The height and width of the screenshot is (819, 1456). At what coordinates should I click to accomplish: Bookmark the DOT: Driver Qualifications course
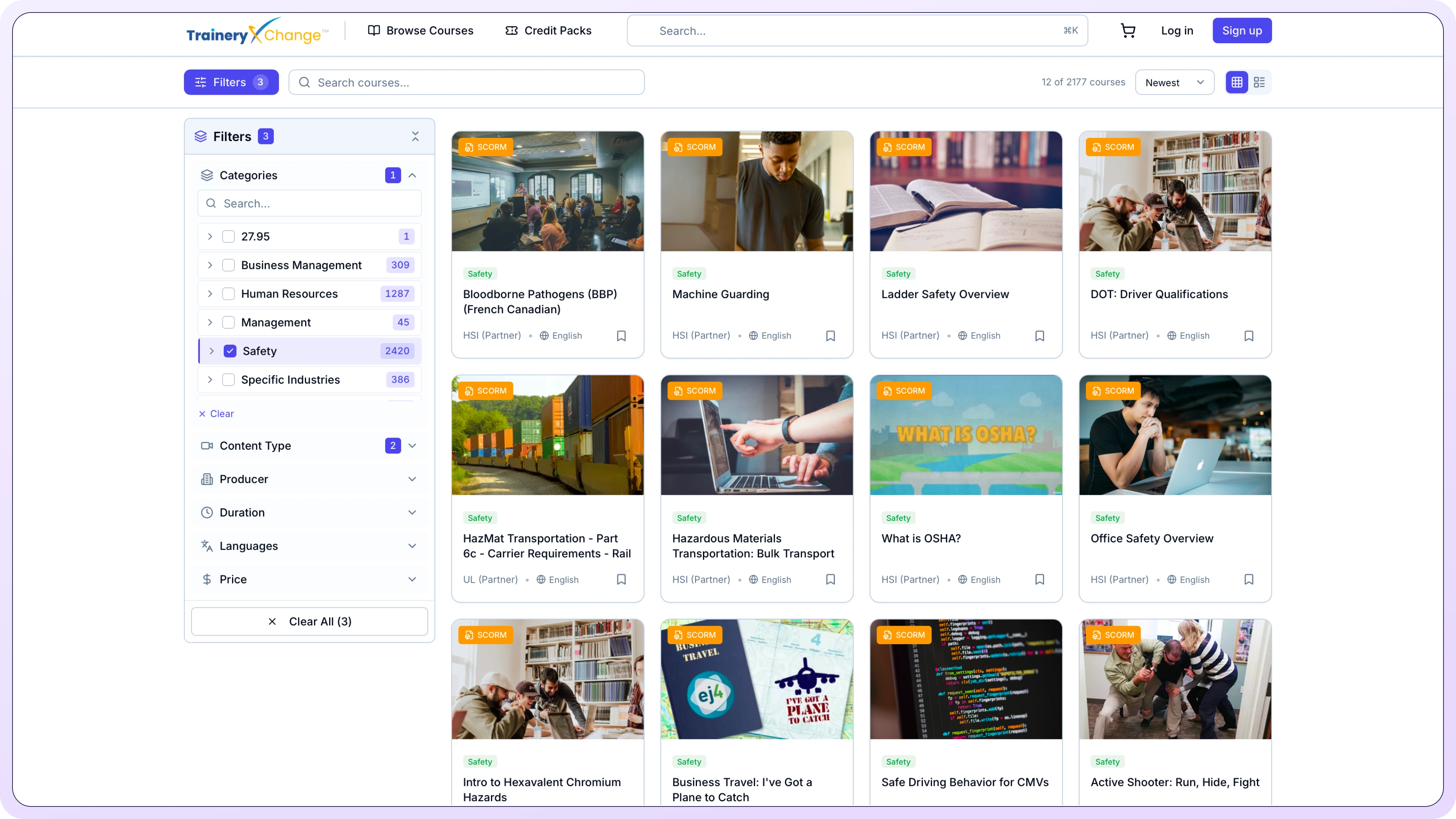(1249, 335)
